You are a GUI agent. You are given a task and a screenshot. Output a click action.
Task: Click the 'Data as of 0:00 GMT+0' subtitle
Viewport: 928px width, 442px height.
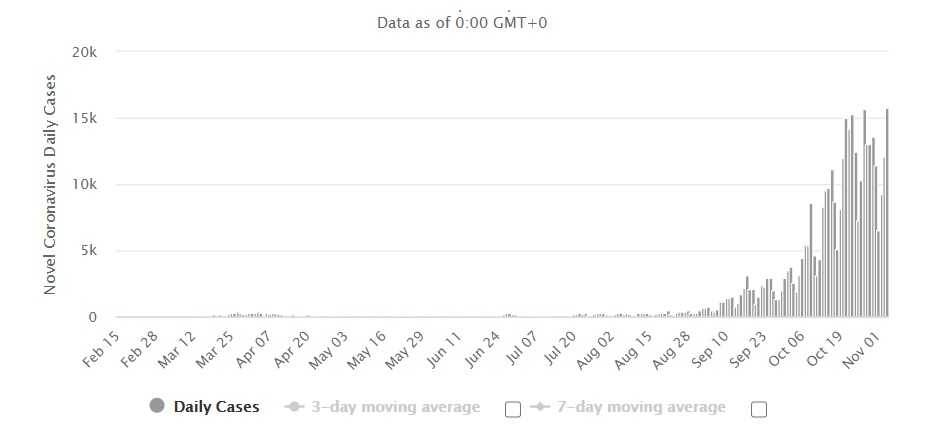463,23
